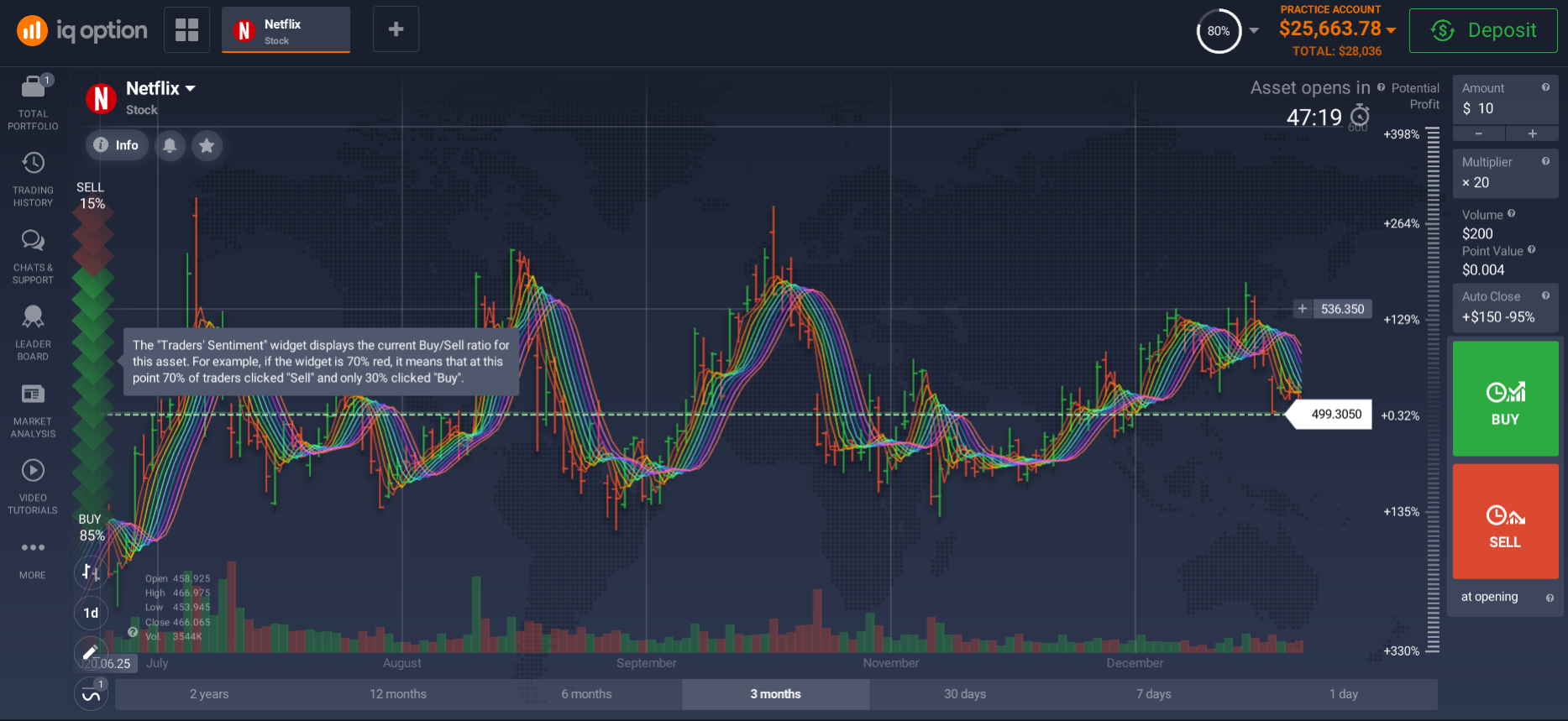Show help for Auto Close
Image resolution: width=1568 pixels, height=721 pixels.
click(x=1545, y=295)
